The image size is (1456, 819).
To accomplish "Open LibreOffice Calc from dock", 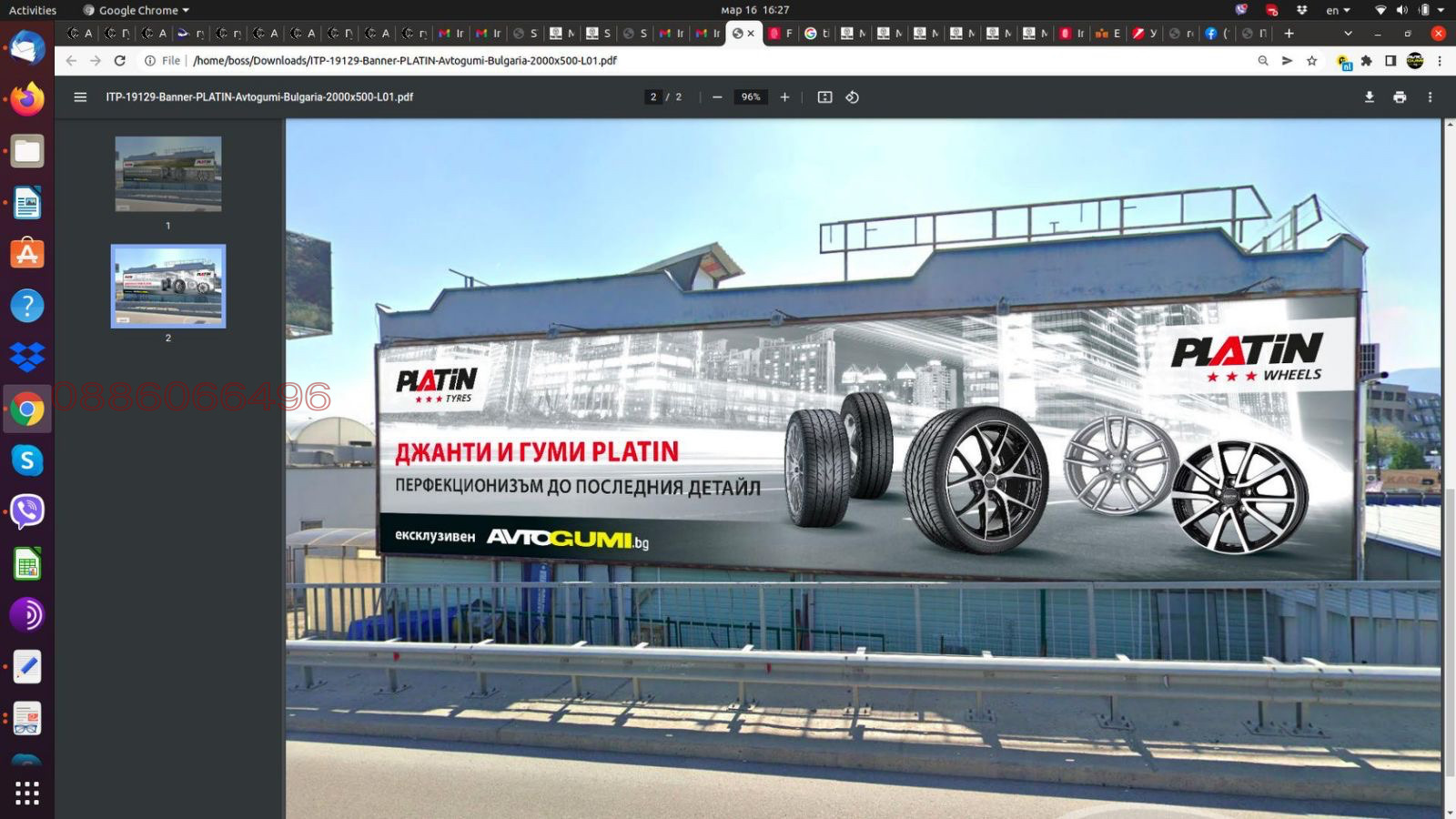I will coord(26,564).
